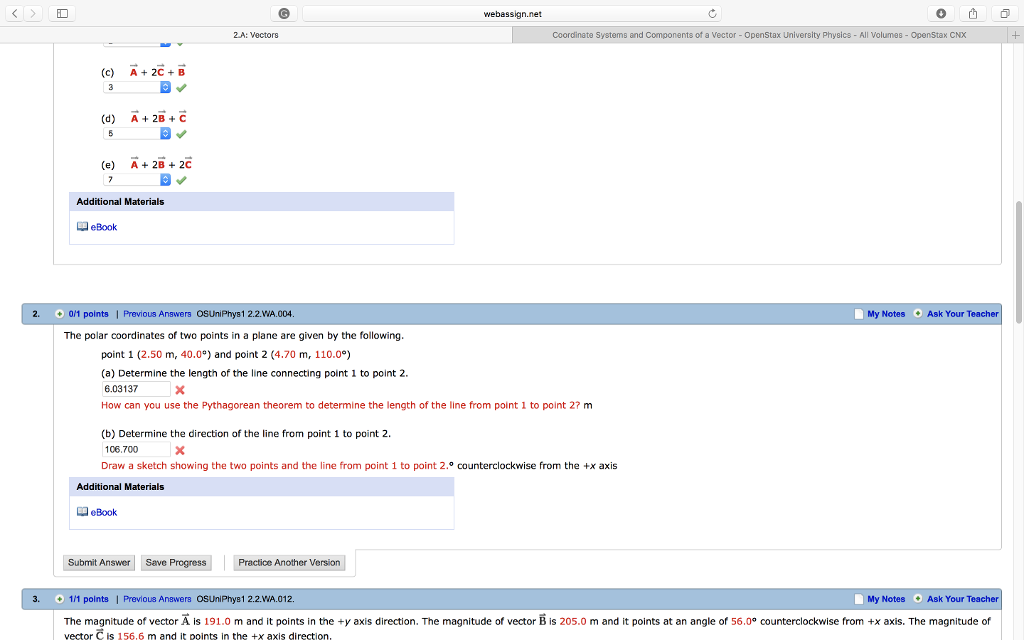Open Previous Answers for question 2
The height and width of the screenshot is (640, 1024).
(x=157, y=314)
